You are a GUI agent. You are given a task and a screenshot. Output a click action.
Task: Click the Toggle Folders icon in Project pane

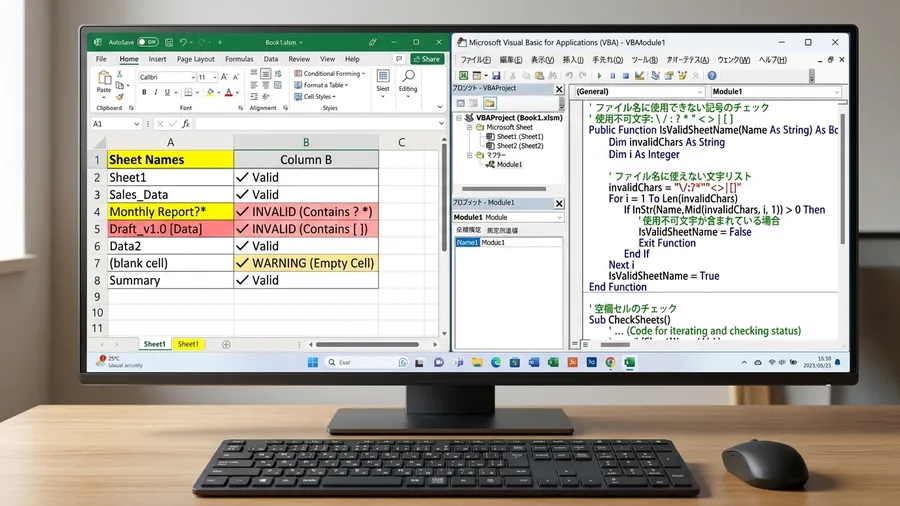tap(489, 103)
